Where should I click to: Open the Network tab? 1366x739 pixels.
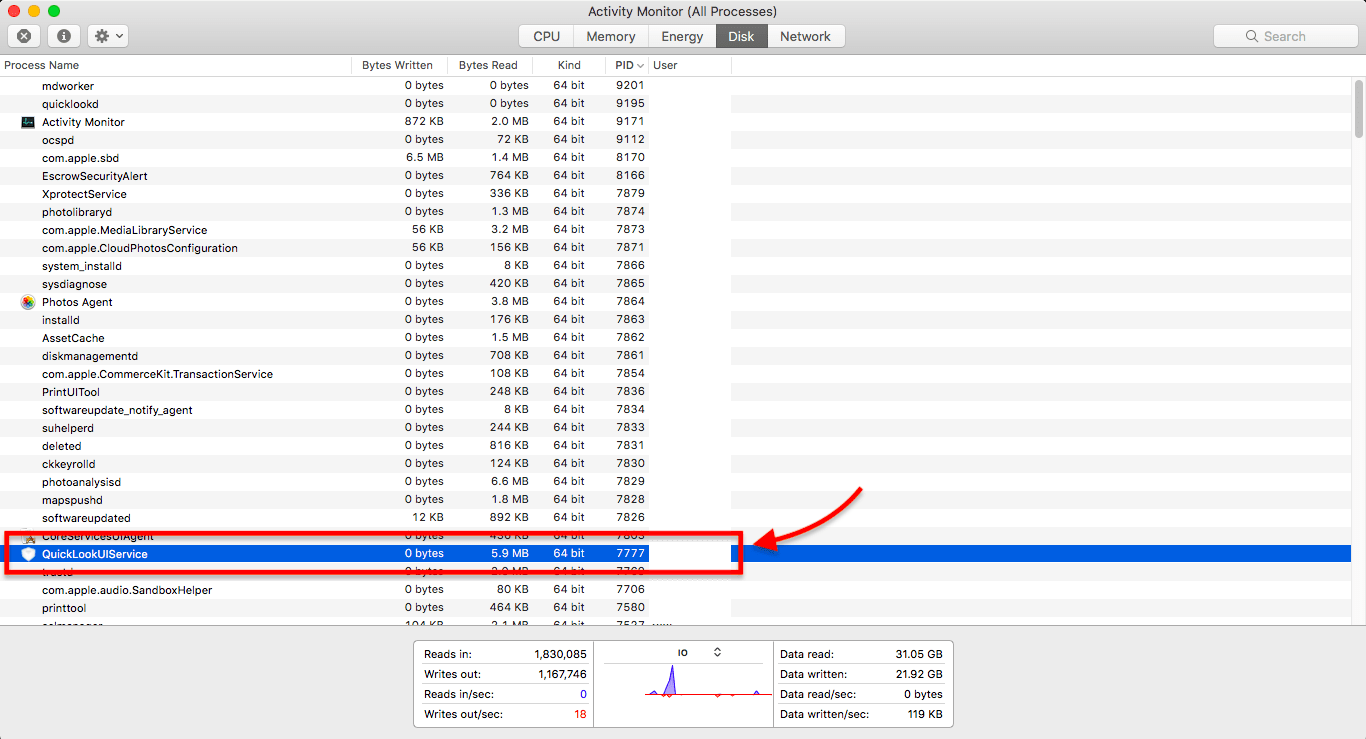point(805,36)
